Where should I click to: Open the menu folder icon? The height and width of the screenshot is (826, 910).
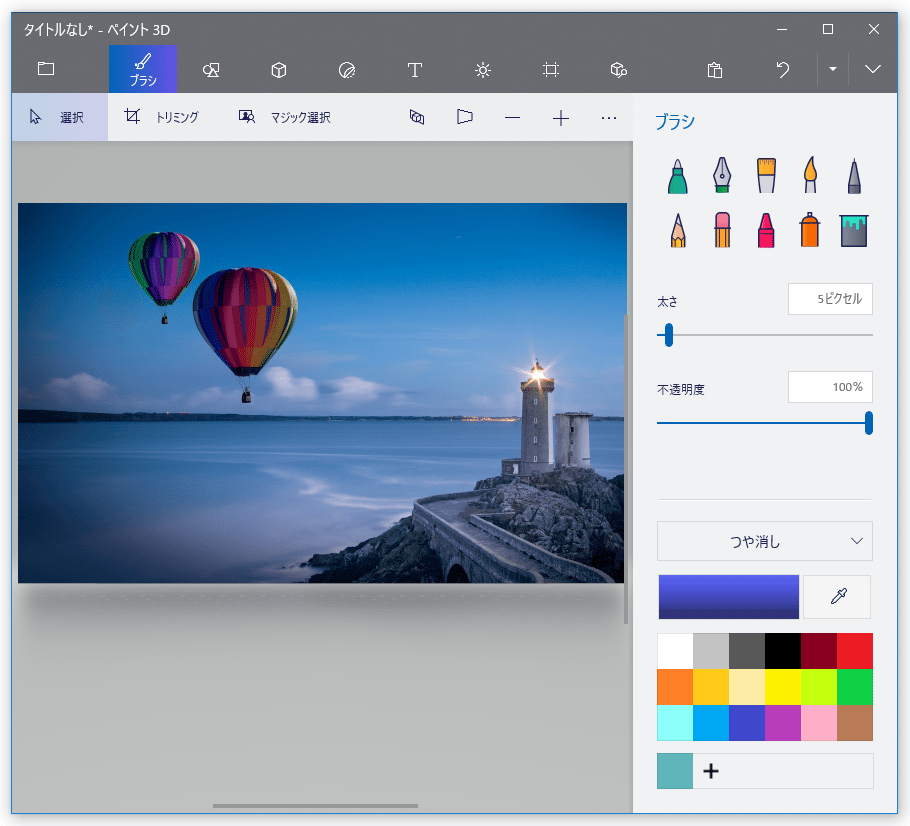coord(46,69)
